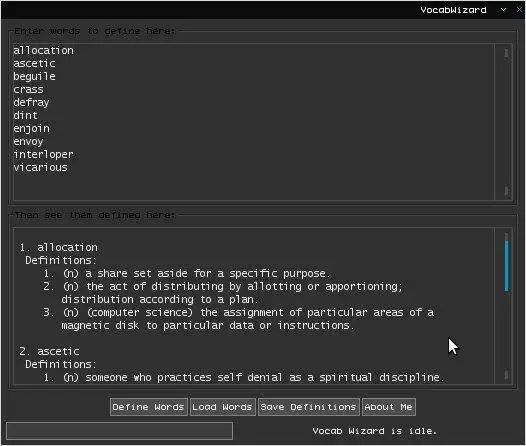
Task: Click the Define Words button
Action: point(149,407)
